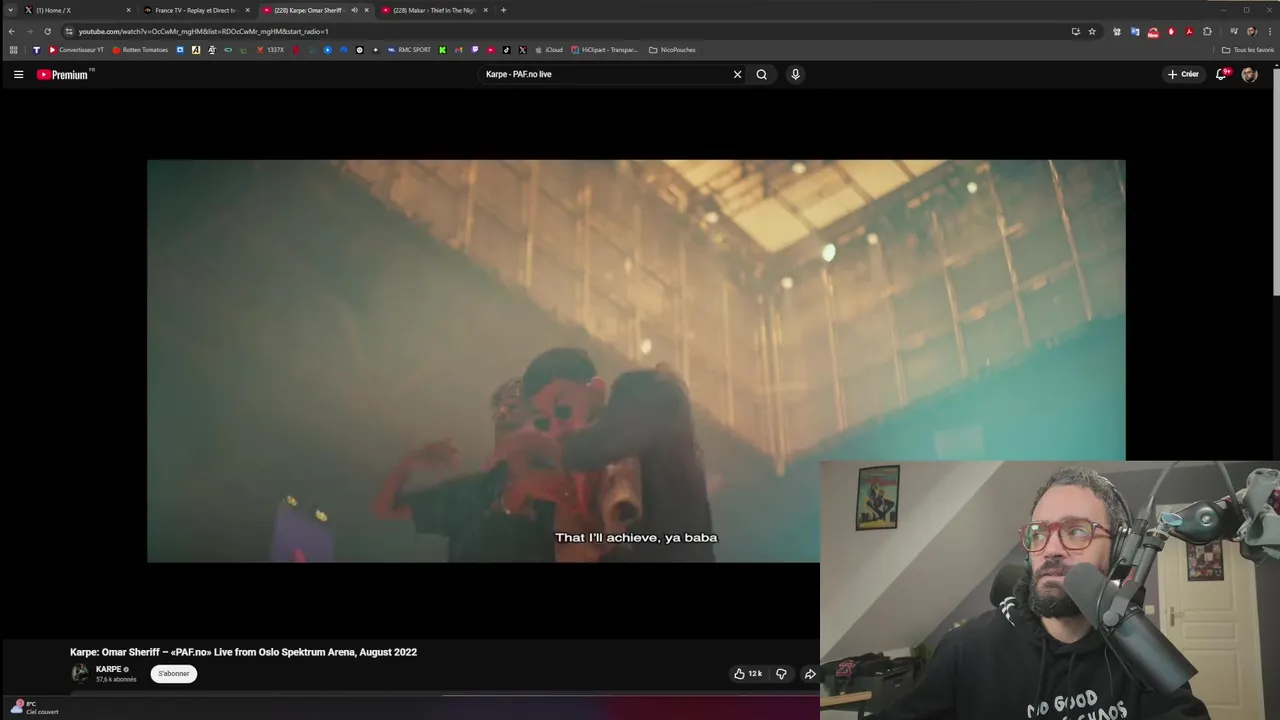The image size is (1280, 720).
Task: Subscribe with the S'abonner button
Action: pos(174,673)
